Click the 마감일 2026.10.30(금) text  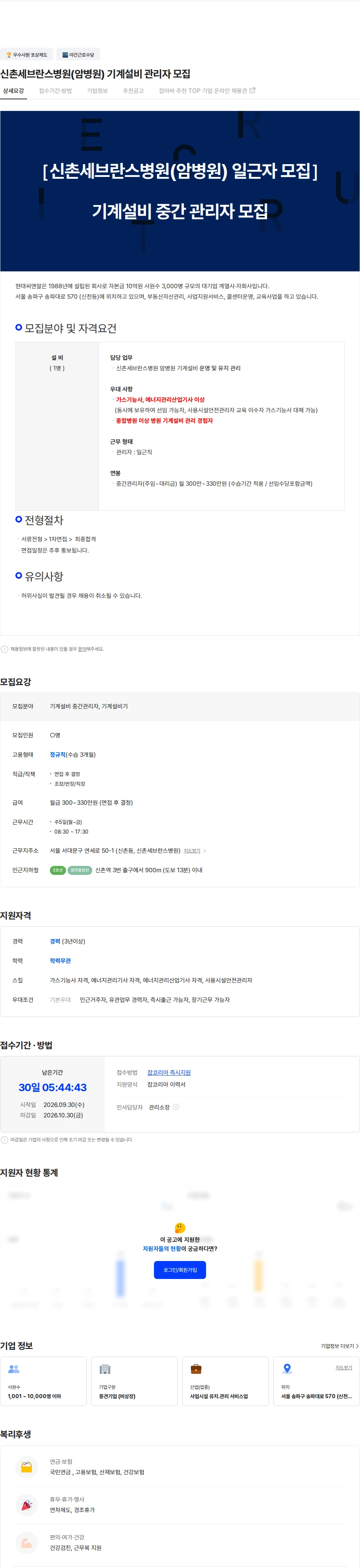click(52, 1116)
